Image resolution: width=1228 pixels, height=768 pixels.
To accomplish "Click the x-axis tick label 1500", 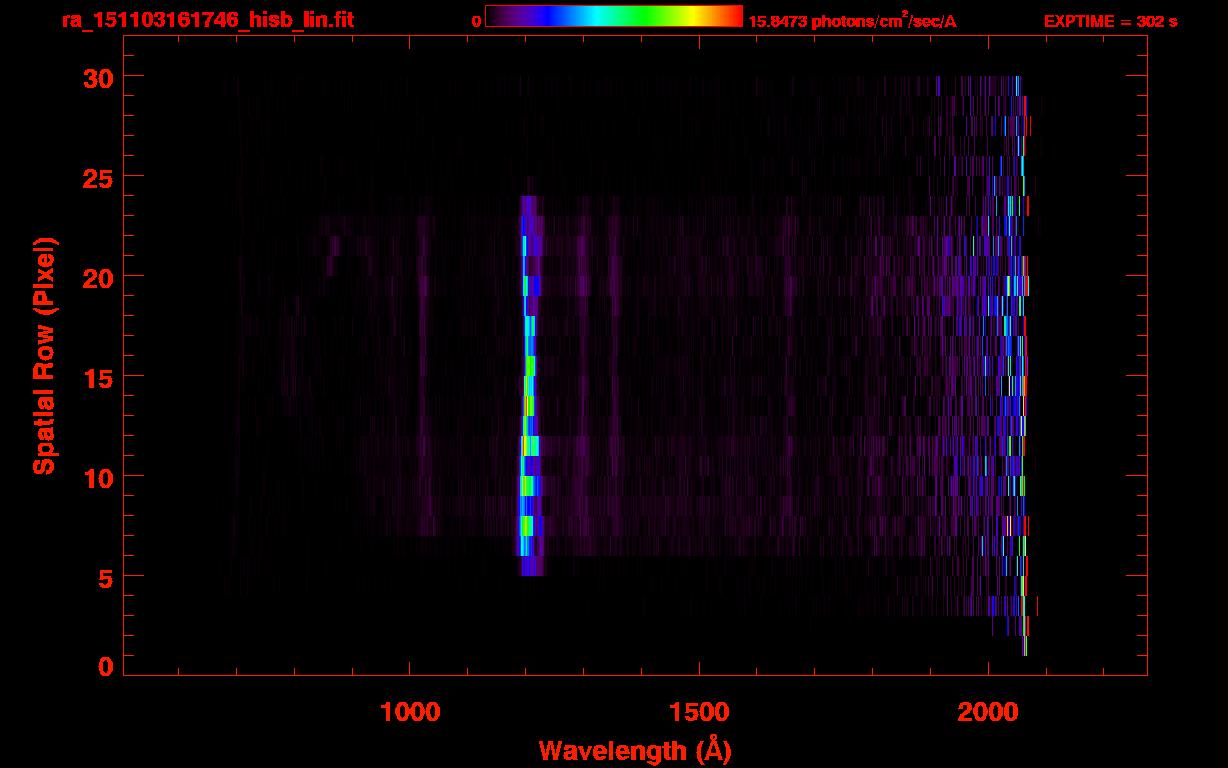I will pos(699,712).
